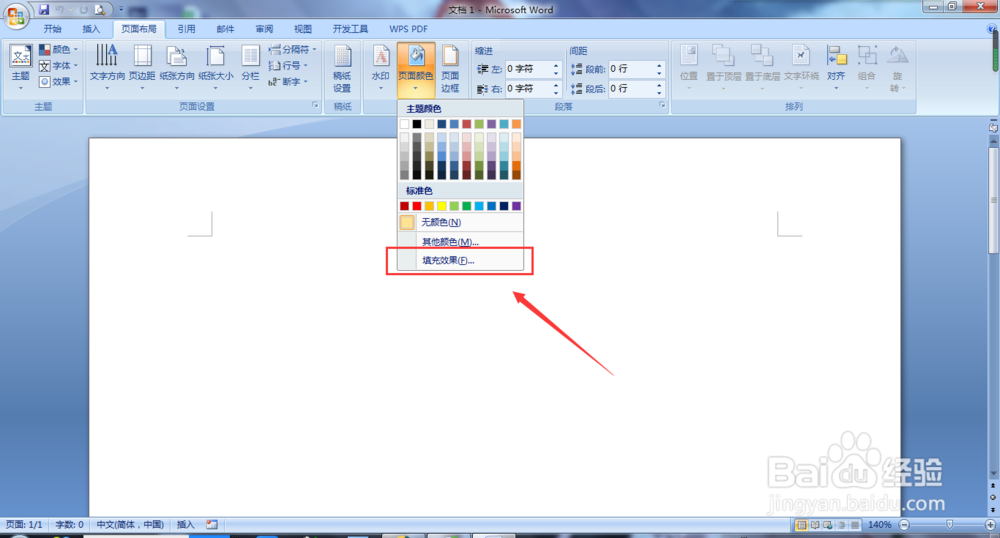This screenshot has height=538, width=1000.
Task: Click 字数: 0 word count in status bar
Action: 70,525
